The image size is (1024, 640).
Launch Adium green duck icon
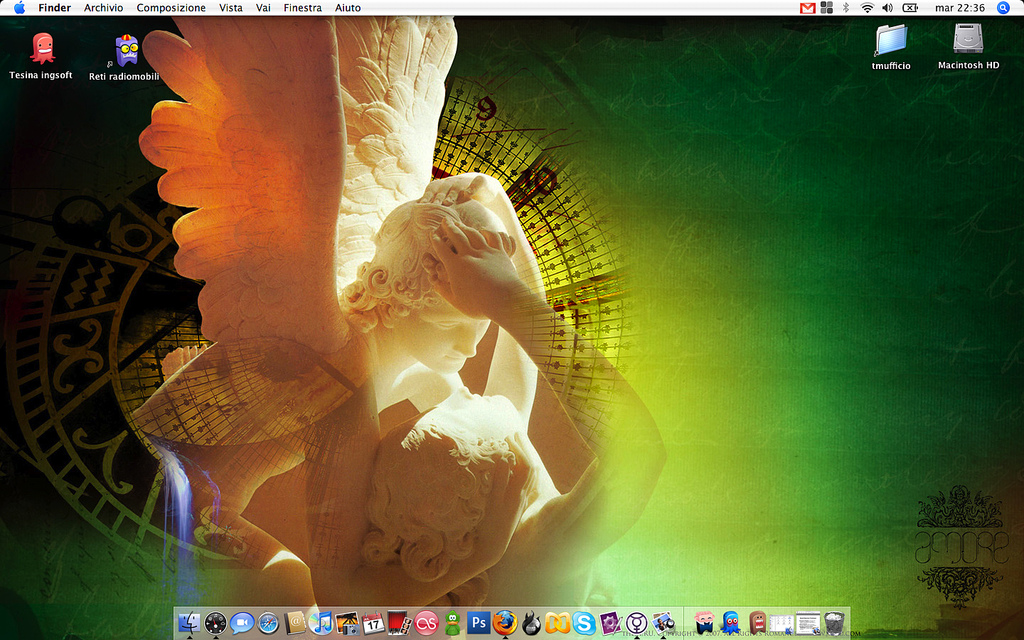coord(452,623)
